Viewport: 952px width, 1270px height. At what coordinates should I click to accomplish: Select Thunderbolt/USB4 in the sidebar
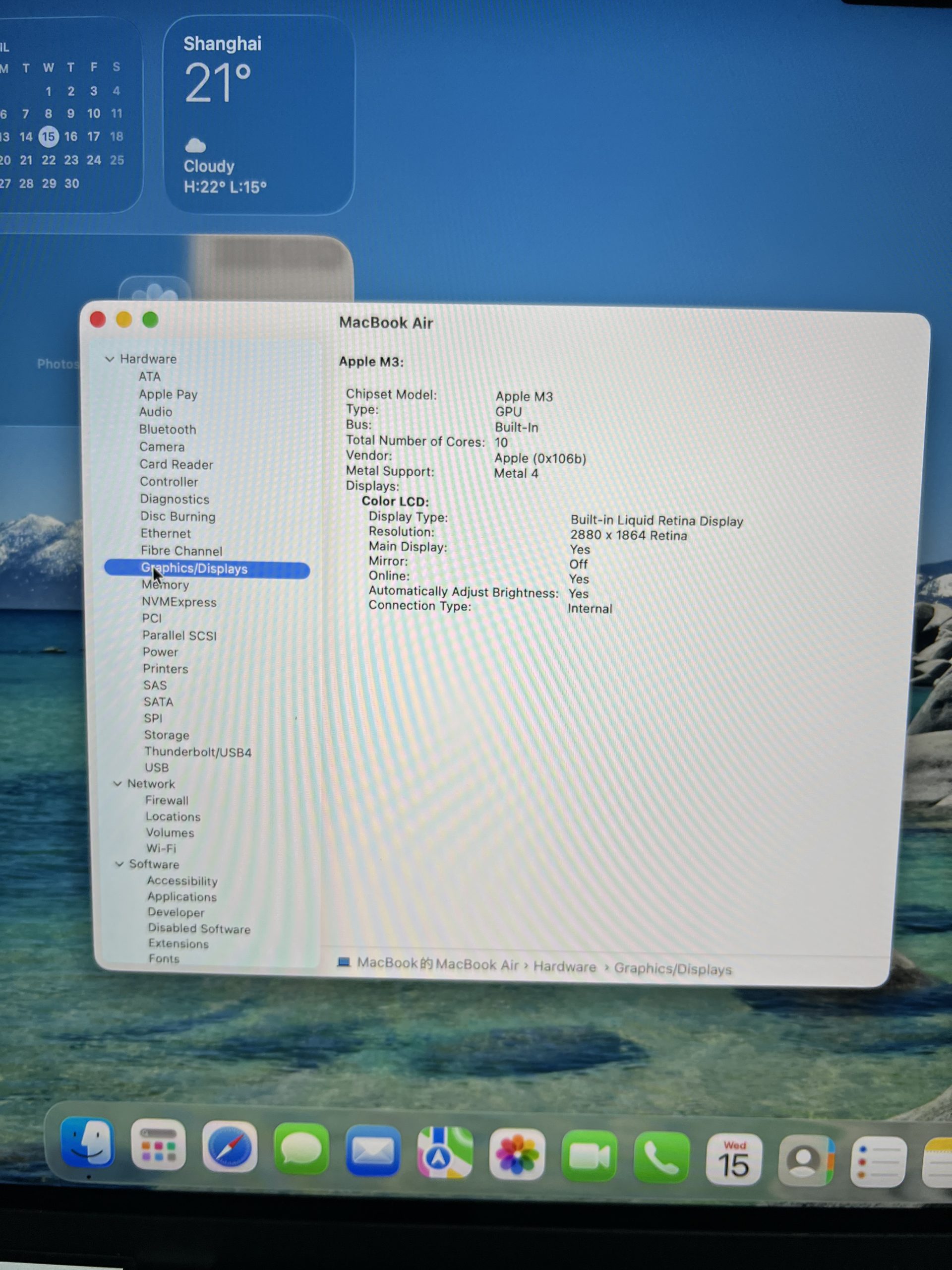coord(198,752)
